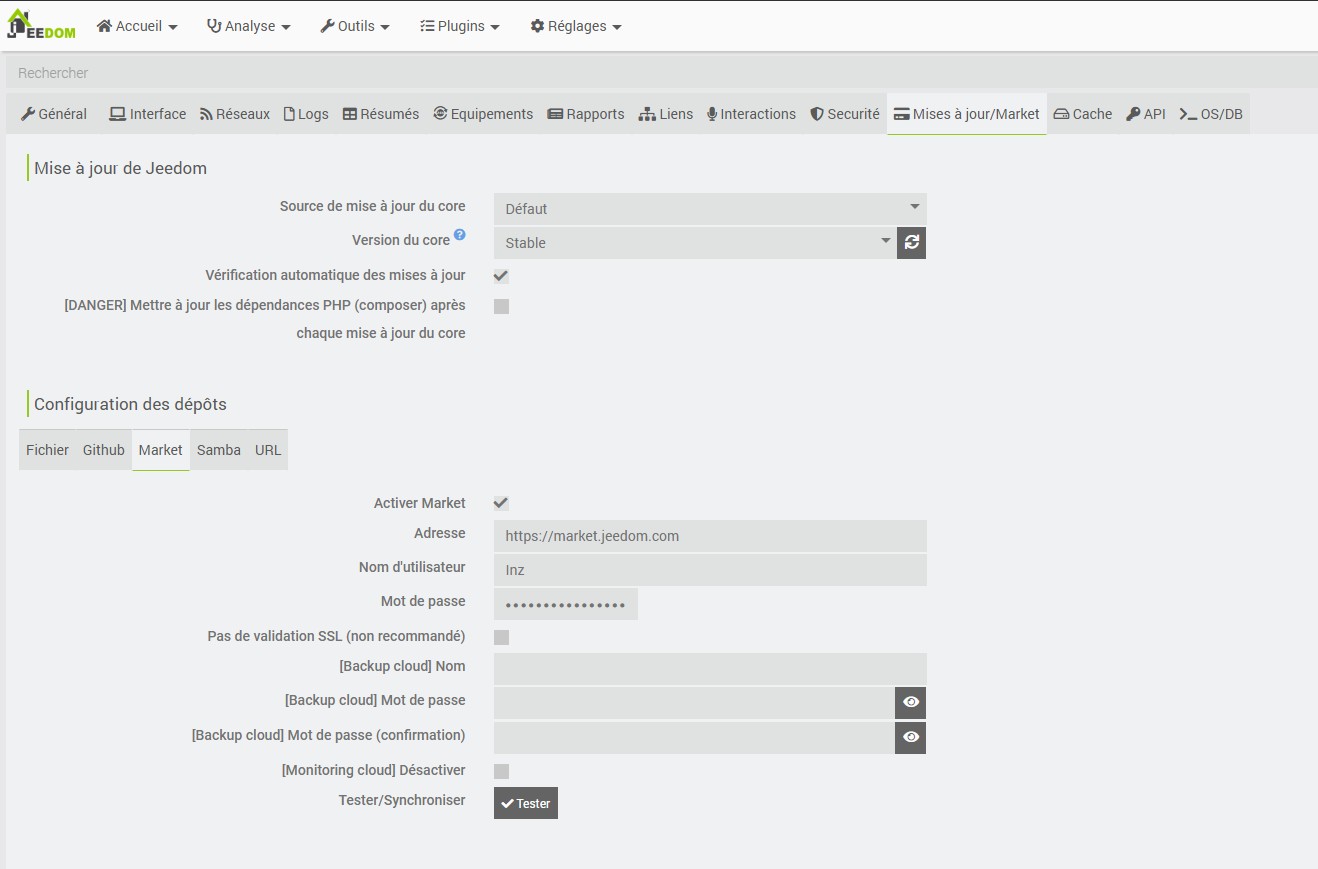Toggle Vérification automatique des mises à jour
Viewport: 1318px width, 869px height.
pyautogui.click(x=502, y=276)
